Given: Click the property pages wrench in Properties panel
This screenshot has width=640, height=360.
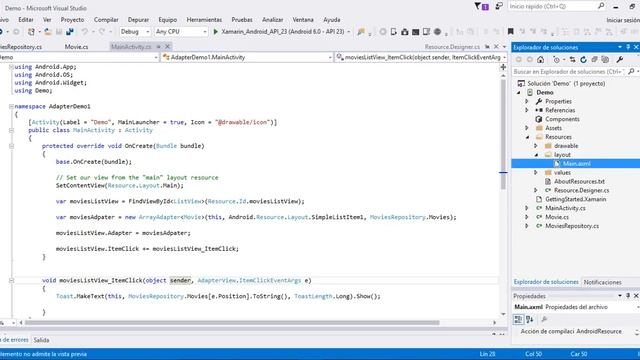Looking at the screenshot, I should coord(544,319).
